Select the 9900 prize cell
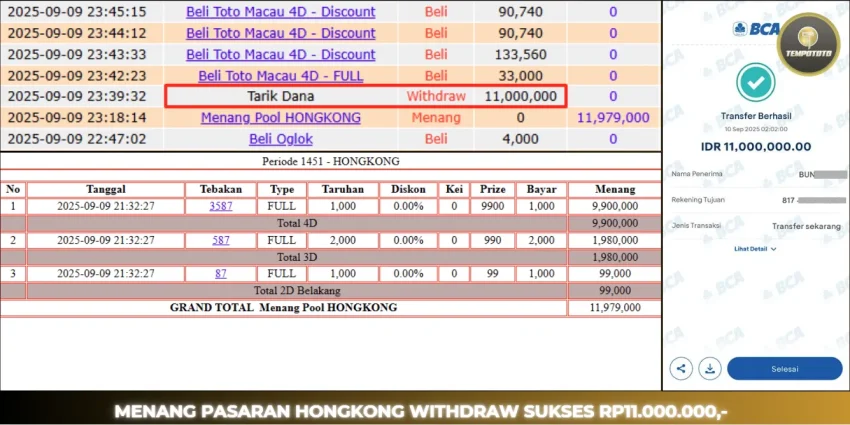Image resolution: width=850 pixels, height=425 pixels. [492, 206]
